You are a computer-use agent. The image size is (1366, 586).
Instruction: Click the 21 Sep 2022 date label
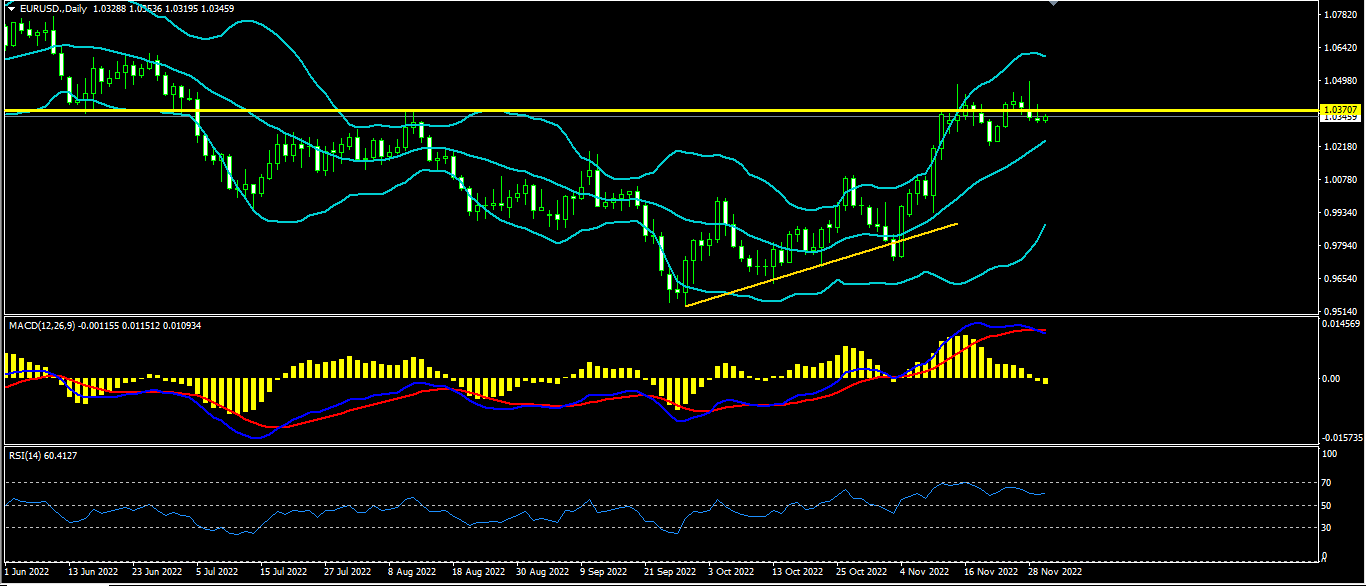coord(670,573)
